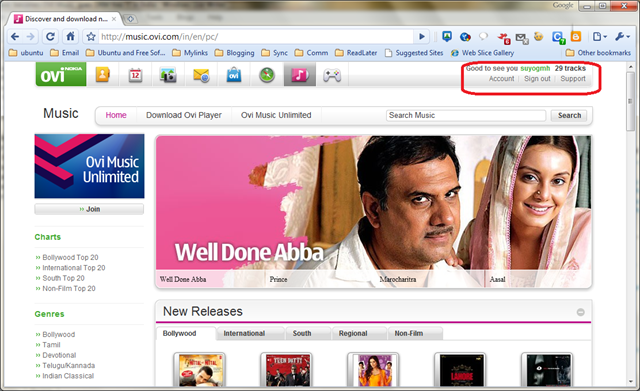Open the ReadLater bookmarks folder
640x391 pixels.
[x=356, y=53]
